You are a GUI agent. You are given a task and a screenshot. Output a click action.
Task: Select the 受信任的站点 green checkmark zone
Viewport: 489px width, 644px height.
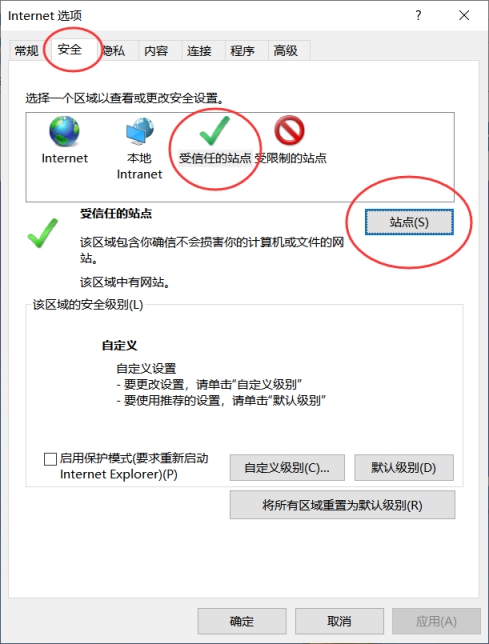point(214,131)
